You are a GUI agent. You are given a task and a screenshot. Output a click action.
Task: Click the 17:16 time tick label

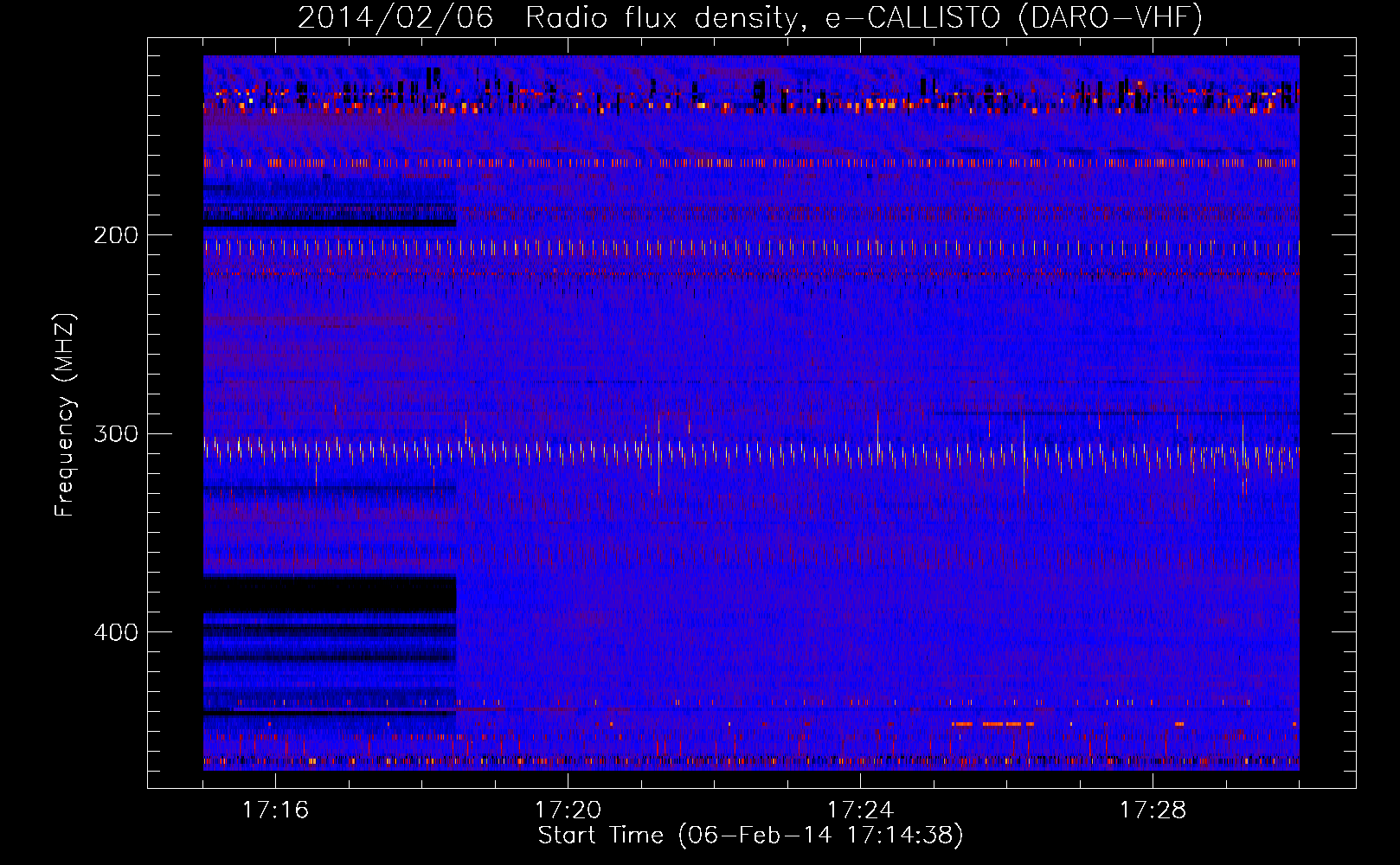tap(275, 811)
